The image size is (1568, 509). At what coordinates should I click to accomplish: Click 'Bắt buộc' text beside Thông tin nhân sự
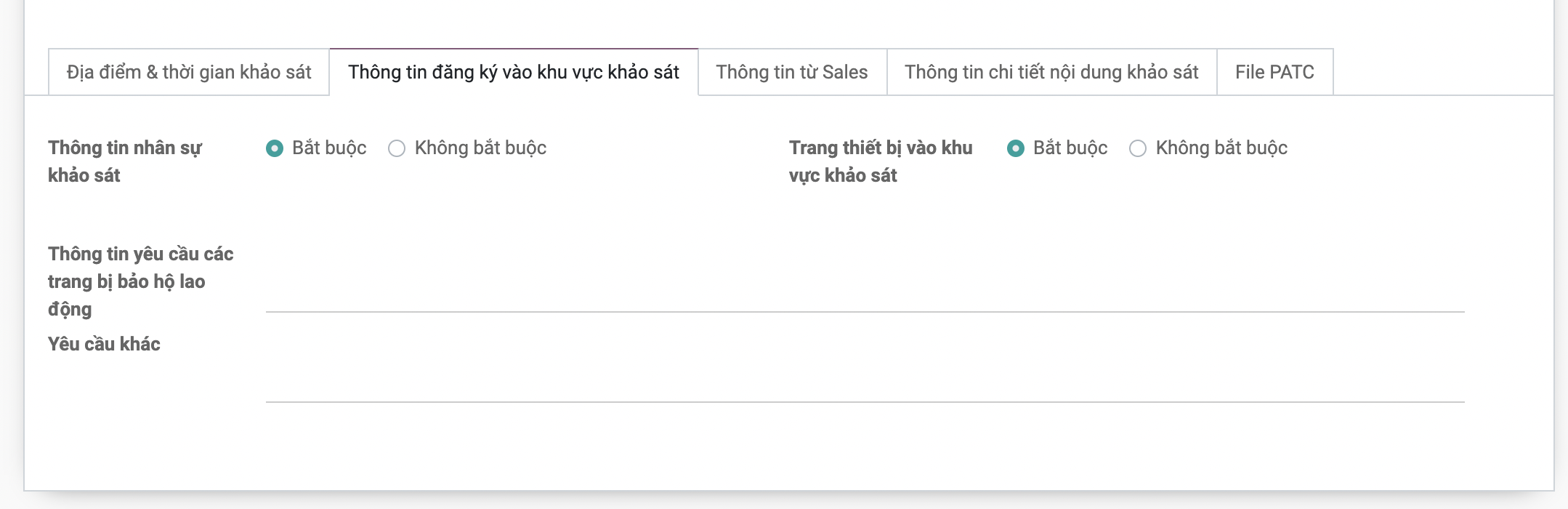tap(329, 148)
